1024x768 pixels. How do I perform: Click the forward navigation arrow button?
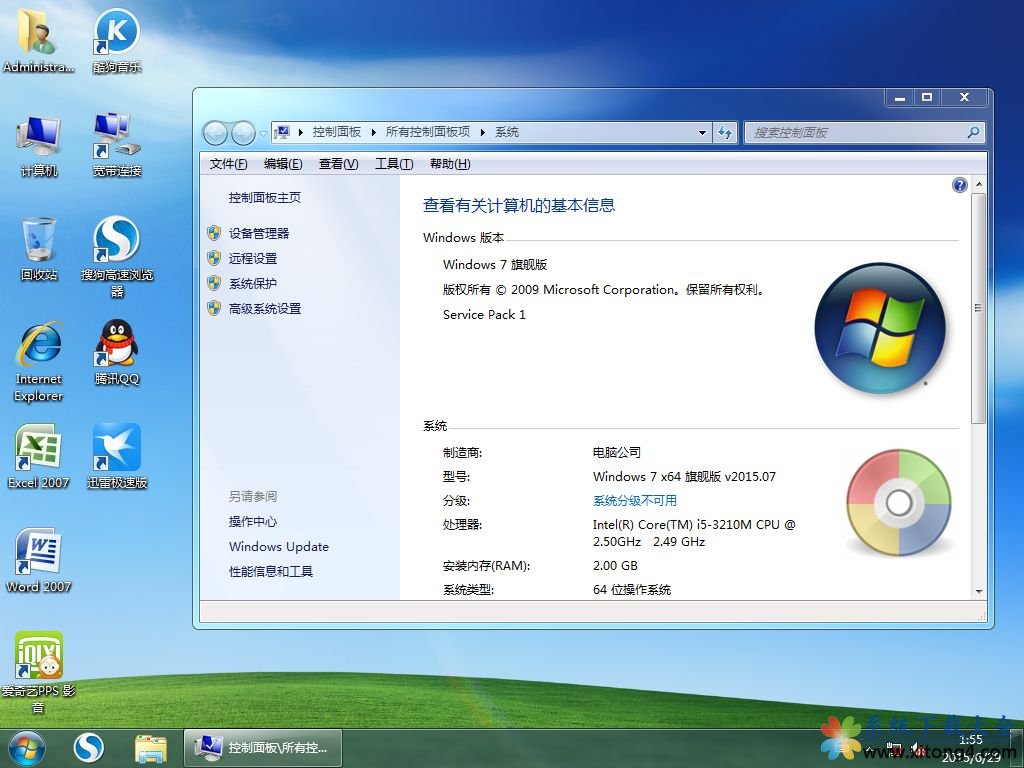pos(243,133)
